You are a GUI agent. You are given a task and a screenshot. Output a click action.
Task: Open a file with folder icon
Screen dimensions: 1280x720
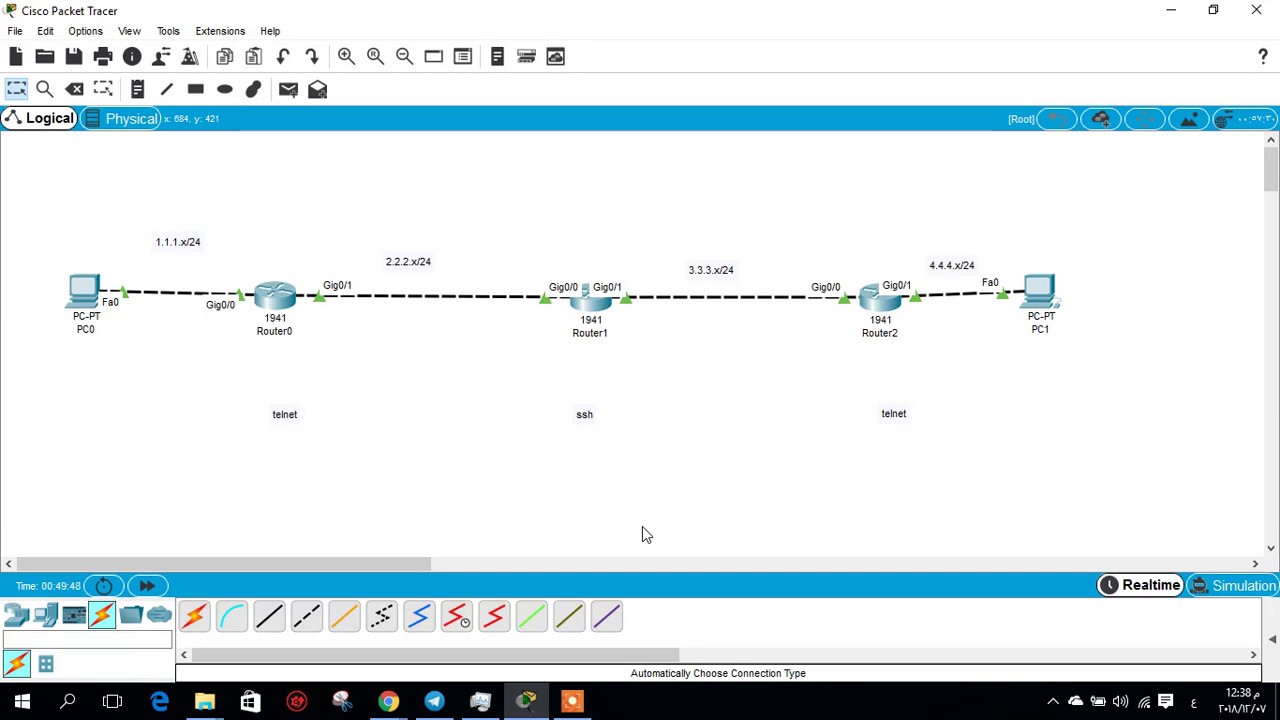[x=45, y=57]
